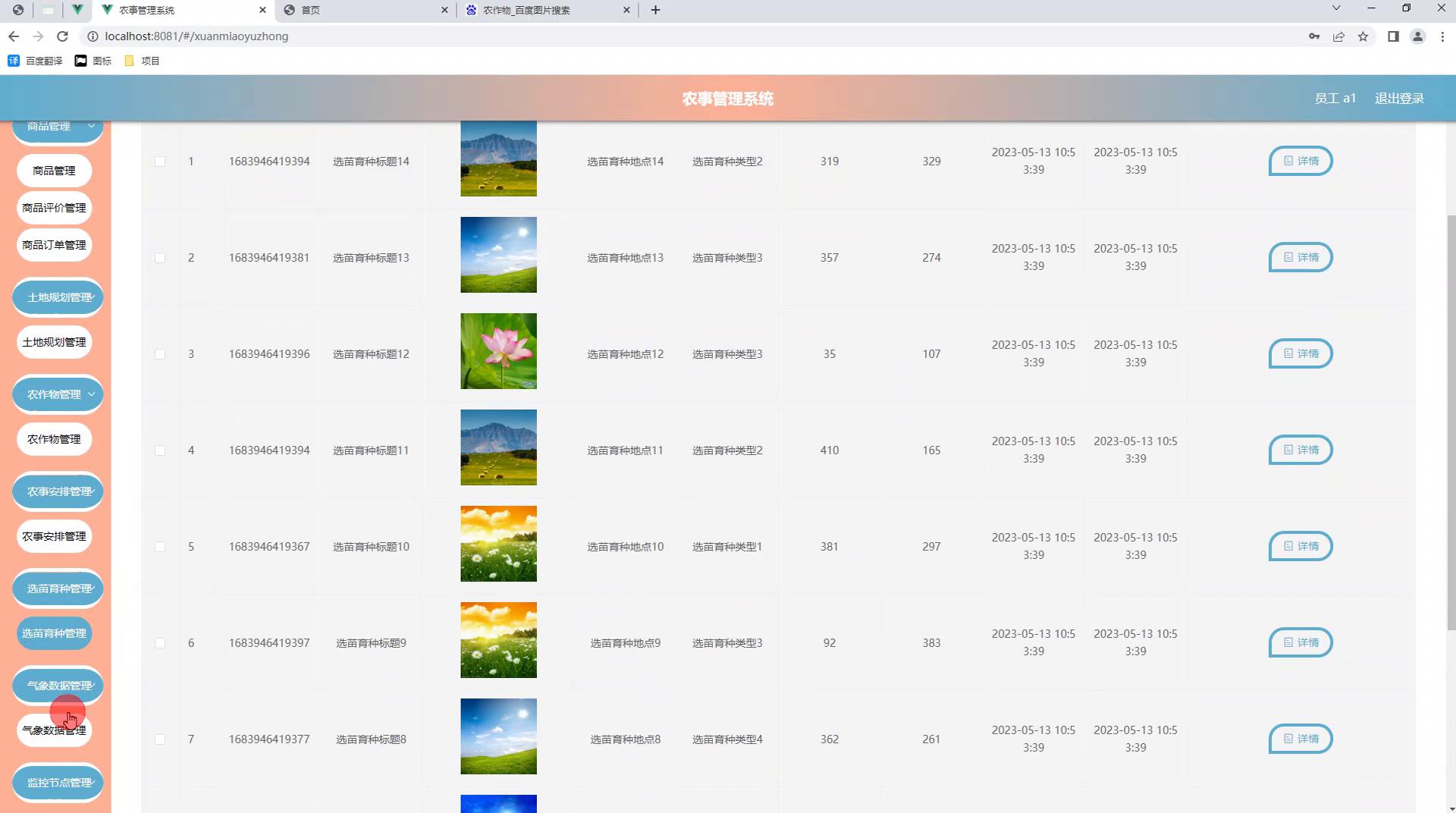Open 农作物管理 submenu item
Viewport: 1456px width, 813px height.
pyautogui.click(x=54, y=439)
